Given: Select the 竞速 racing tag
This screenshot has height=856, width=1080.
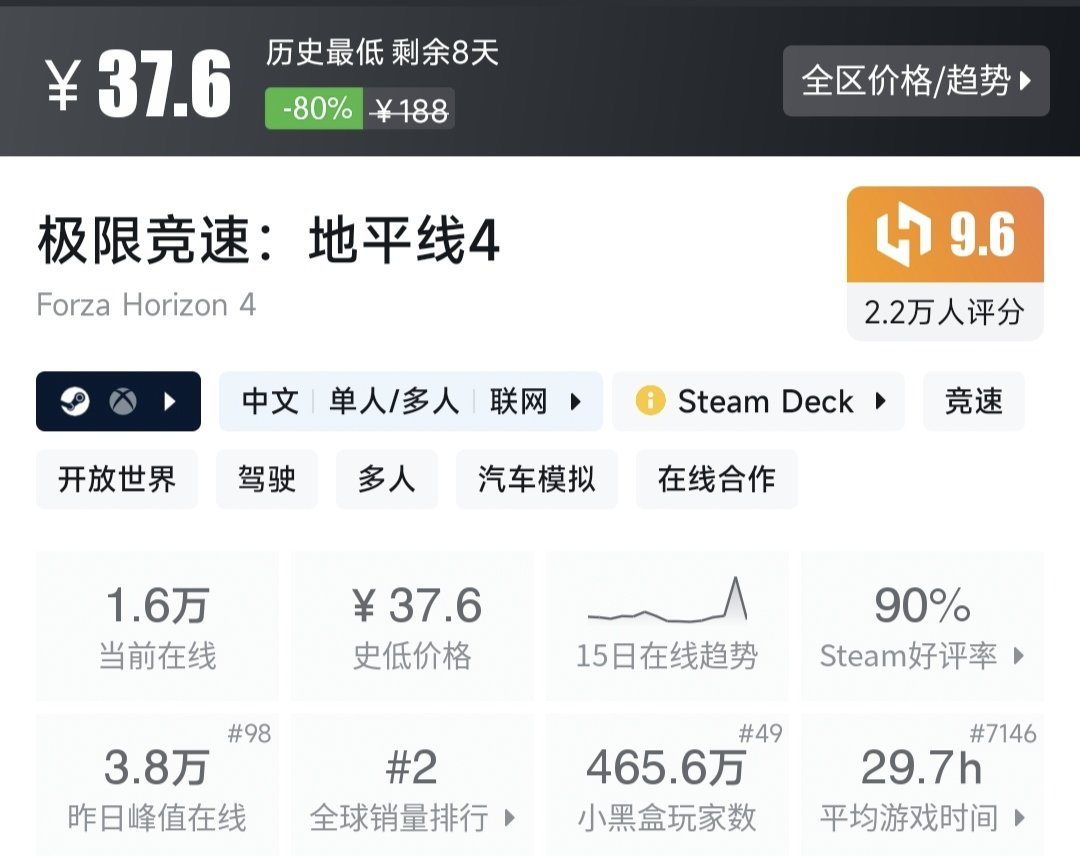Looking at the screenshot, I should [973, 402].
